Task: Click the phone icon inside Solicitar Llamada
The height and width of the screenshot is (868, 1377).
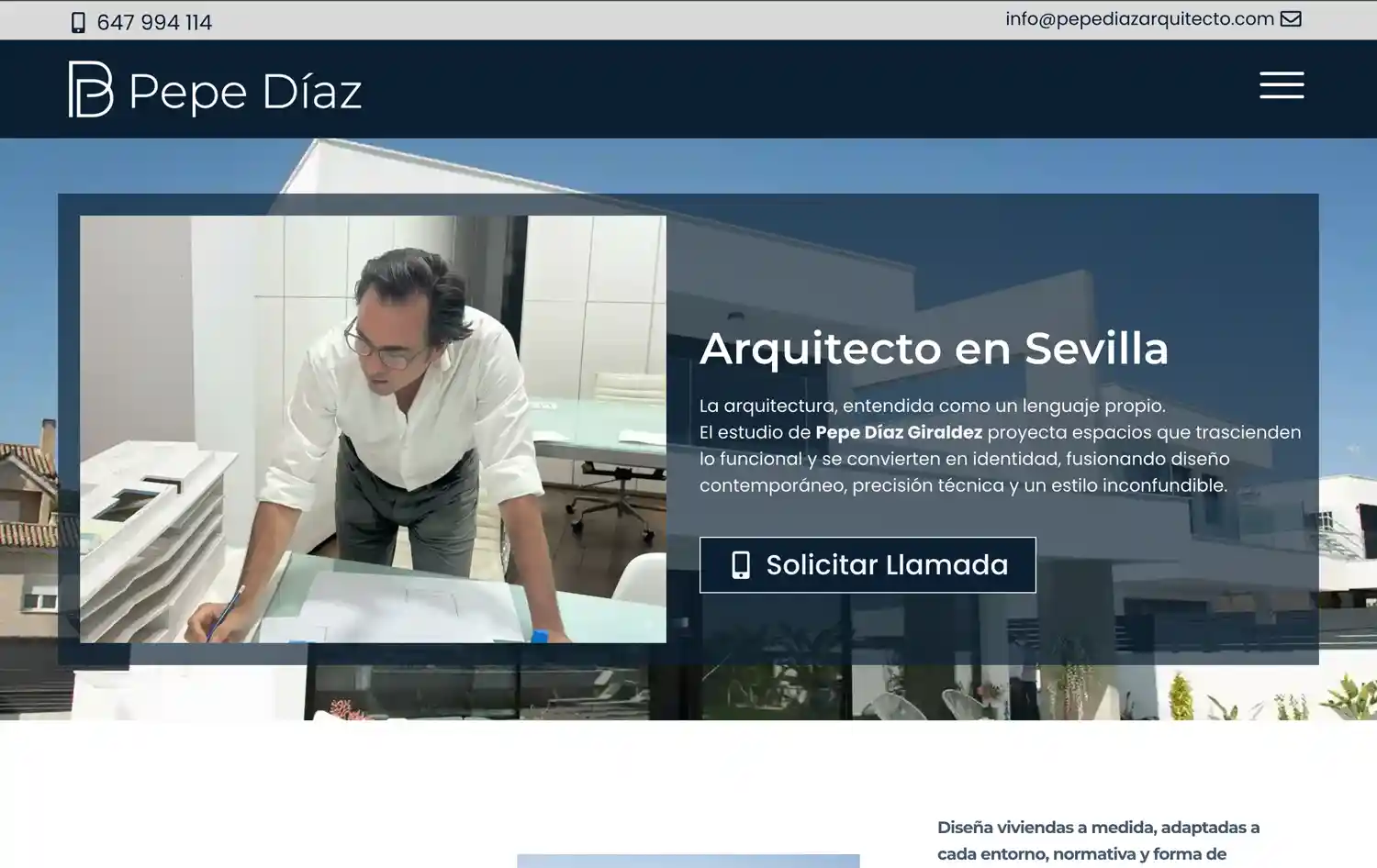Action: point(740,565)
